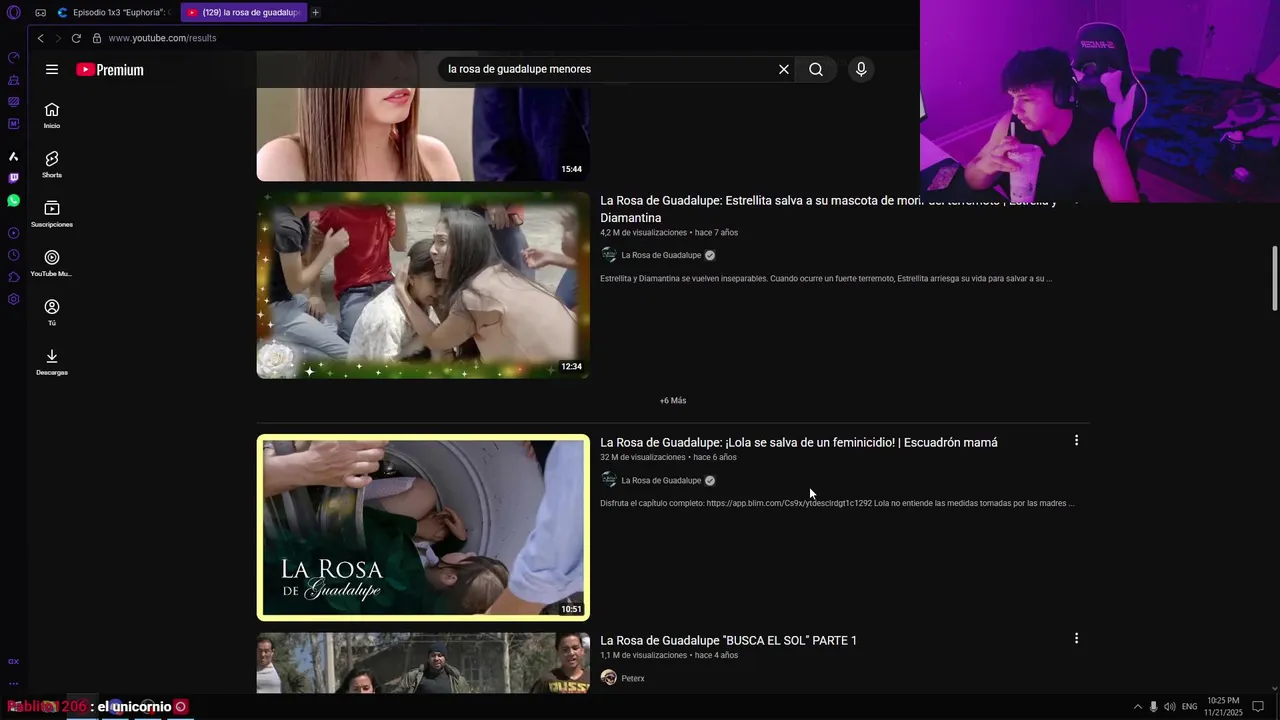
Task: Open the BUSCA EL SOL video thumbnail
Action: click(x=423, y=662)
